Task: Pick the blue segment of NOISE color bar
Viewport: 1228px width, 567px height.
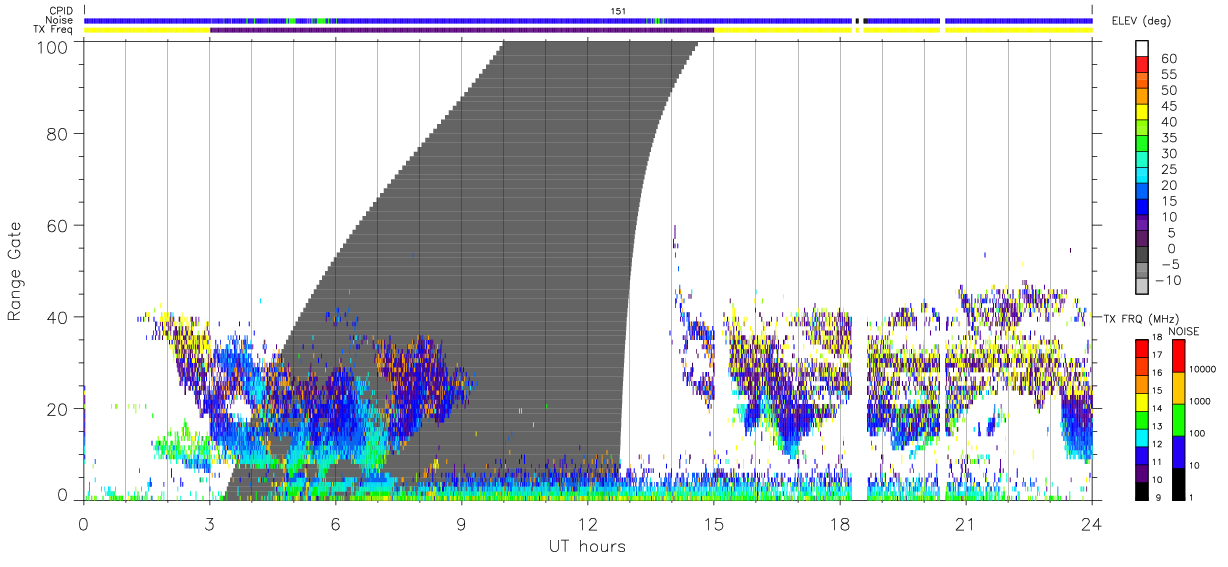Action: 1179,451
